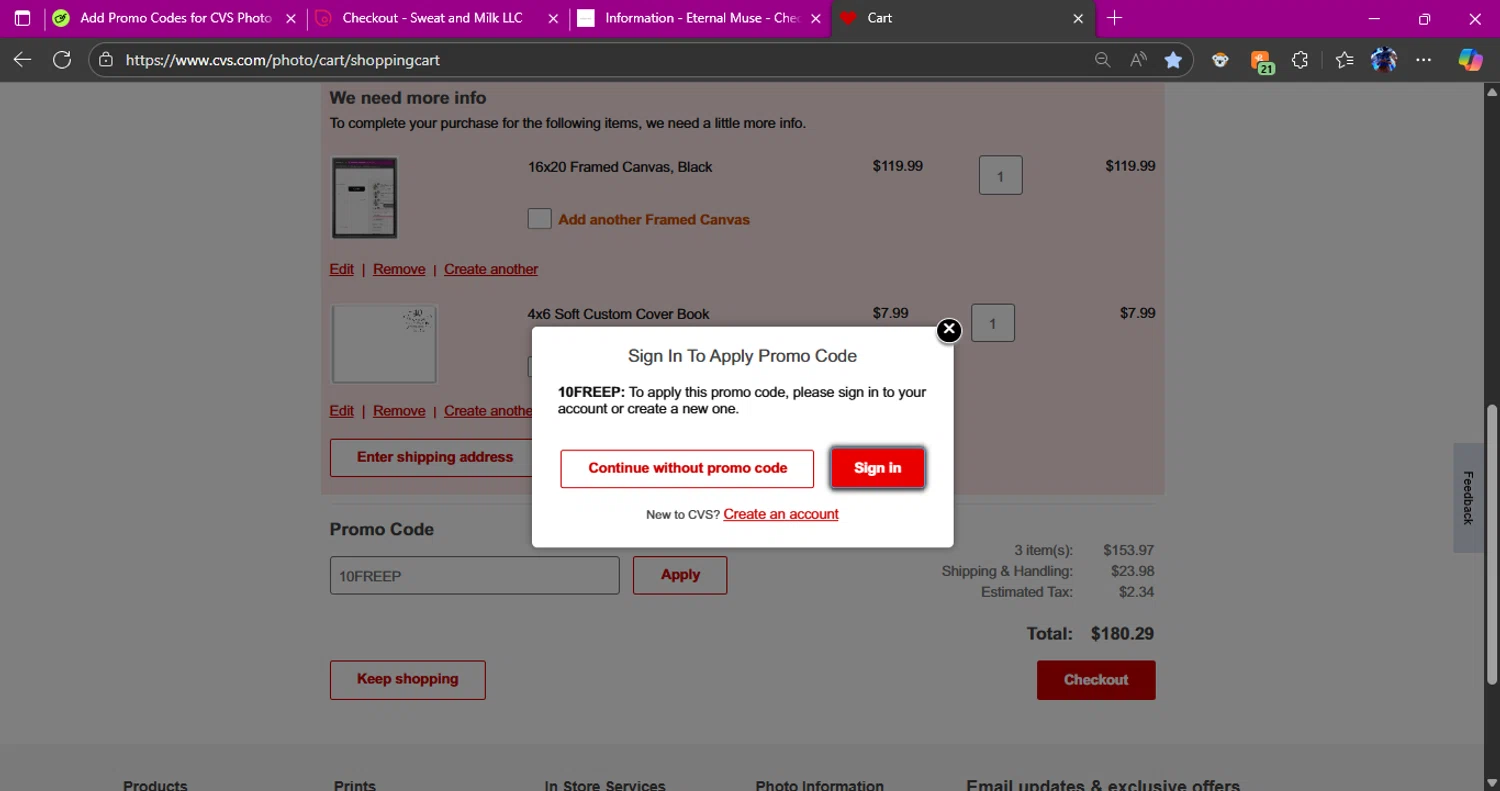Open the tab actions menu icon

click(22, 18)
